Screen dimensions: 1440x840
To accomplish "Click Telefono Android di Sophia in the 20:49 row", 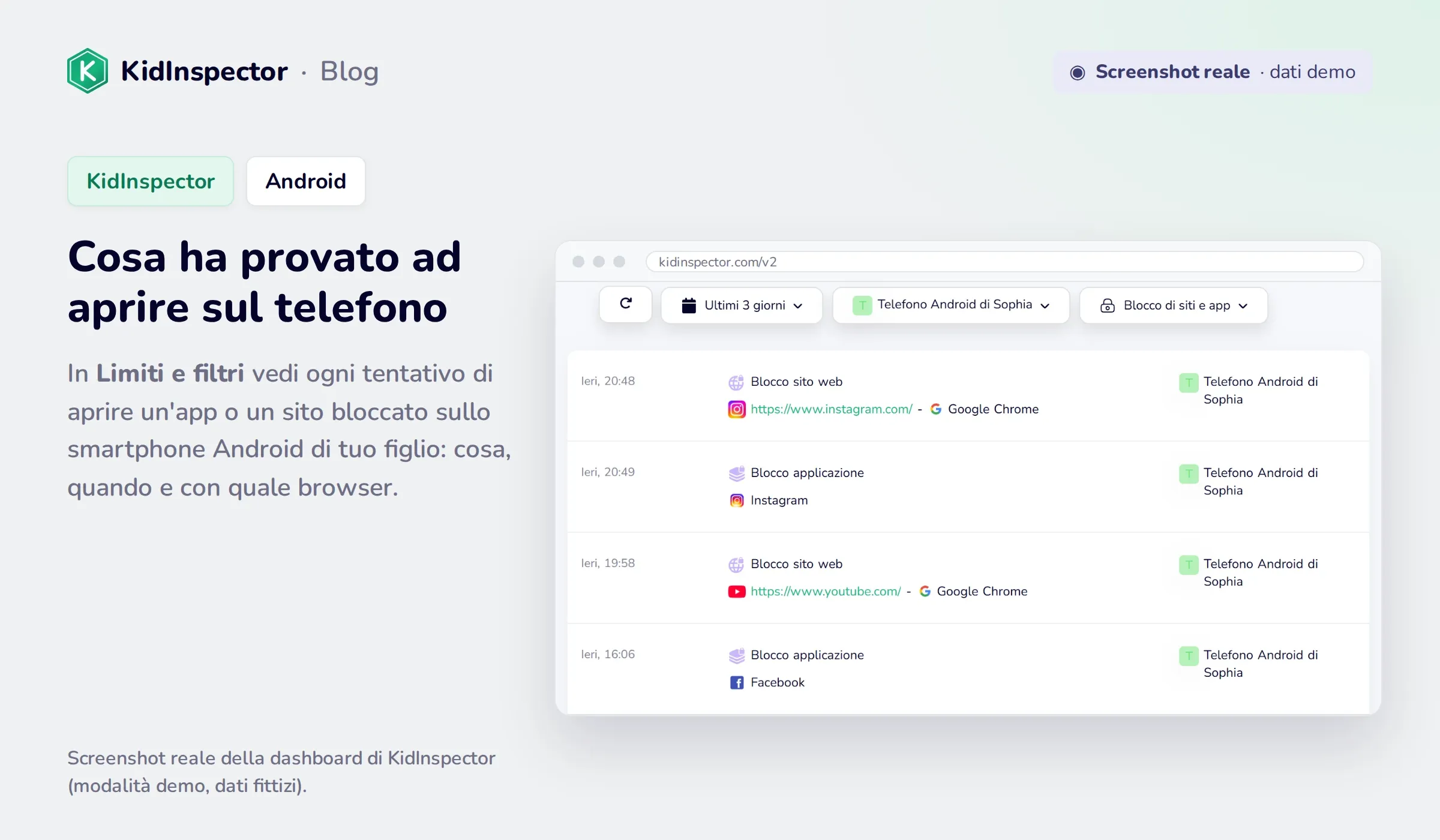I will coord(1261,482).
